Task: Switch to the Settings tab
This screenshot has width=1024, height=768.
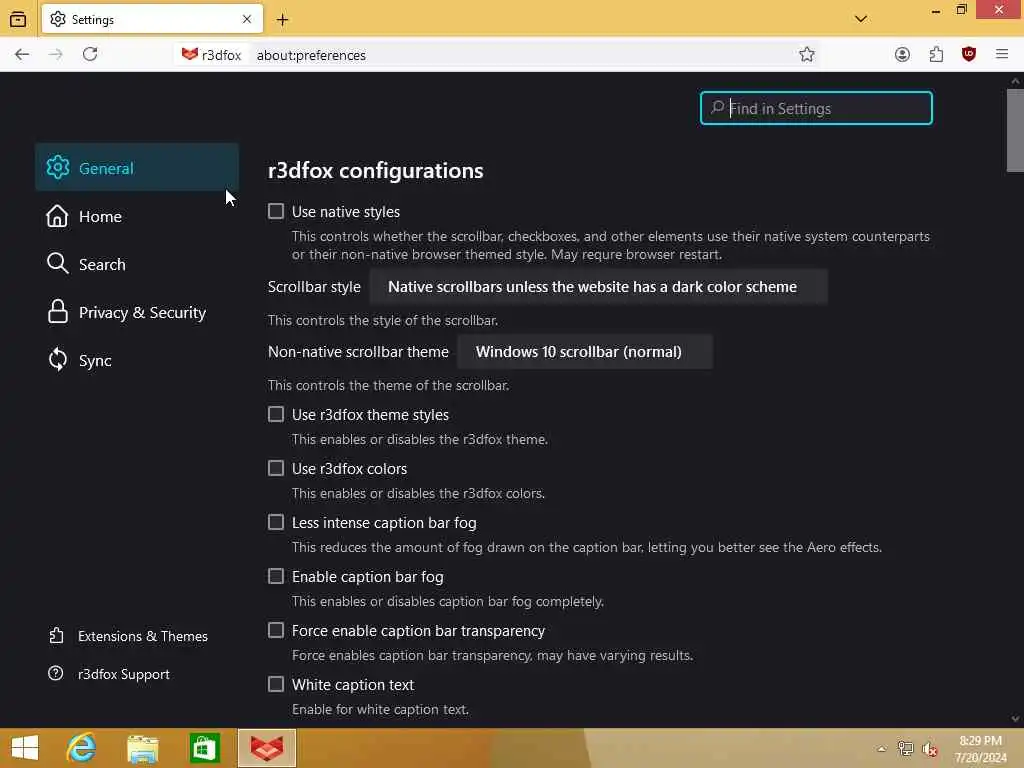Action: (x=152, y=20)
